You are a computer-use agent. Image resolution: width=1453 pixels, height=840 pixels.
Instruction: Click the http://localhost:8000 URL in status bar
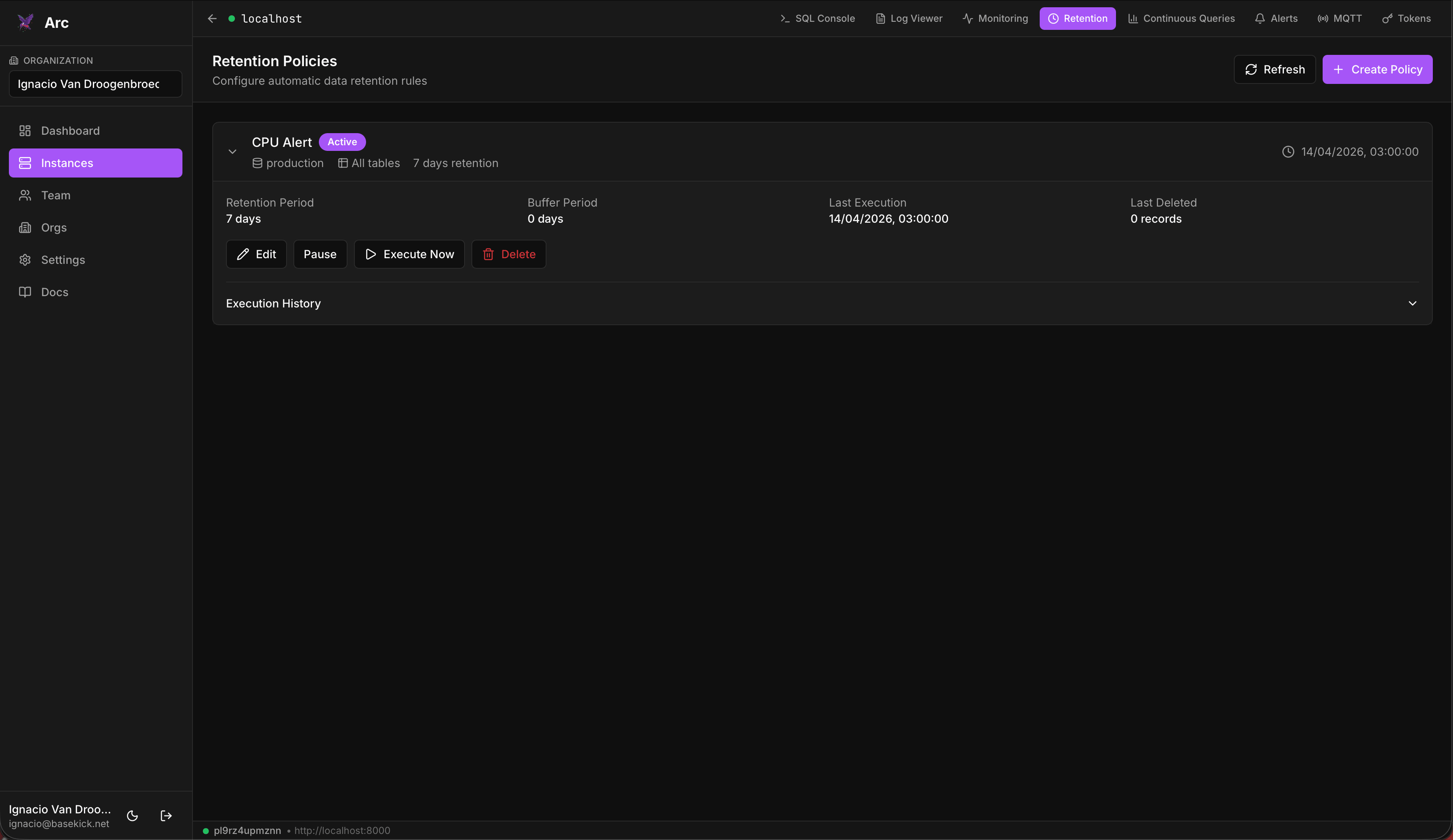pos(343,831)
